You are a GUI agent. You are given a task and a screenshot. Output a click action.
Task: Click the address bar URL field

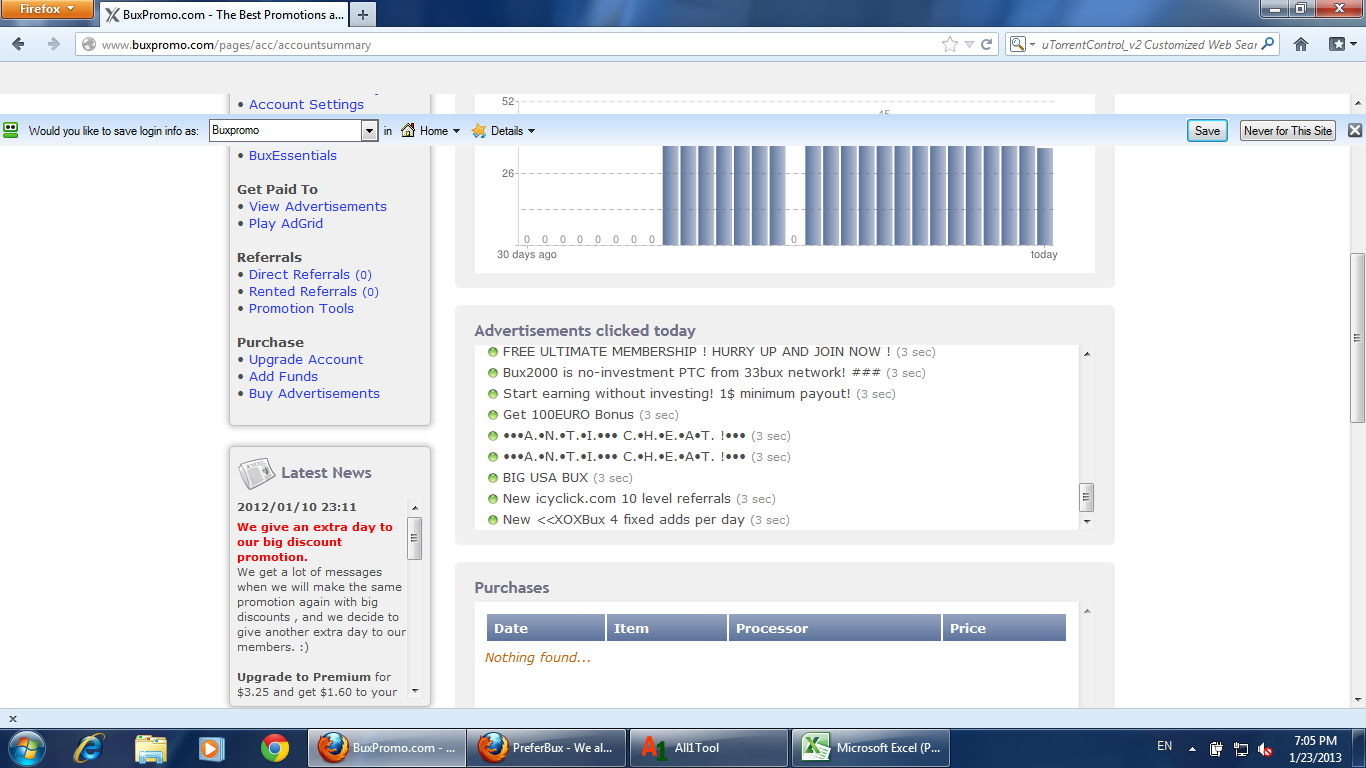coord(520,44)
